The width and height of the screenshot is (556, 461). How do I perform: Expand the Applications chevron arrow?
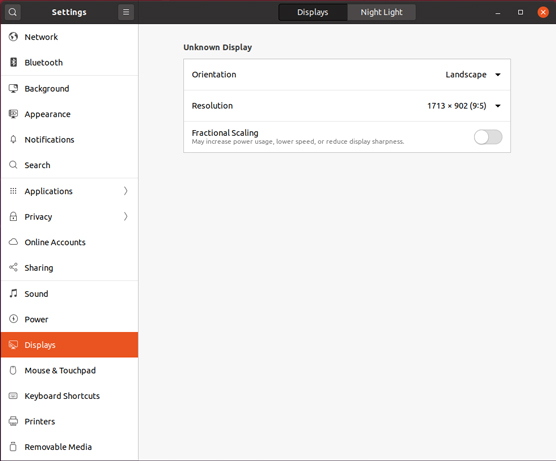point(126,191)
